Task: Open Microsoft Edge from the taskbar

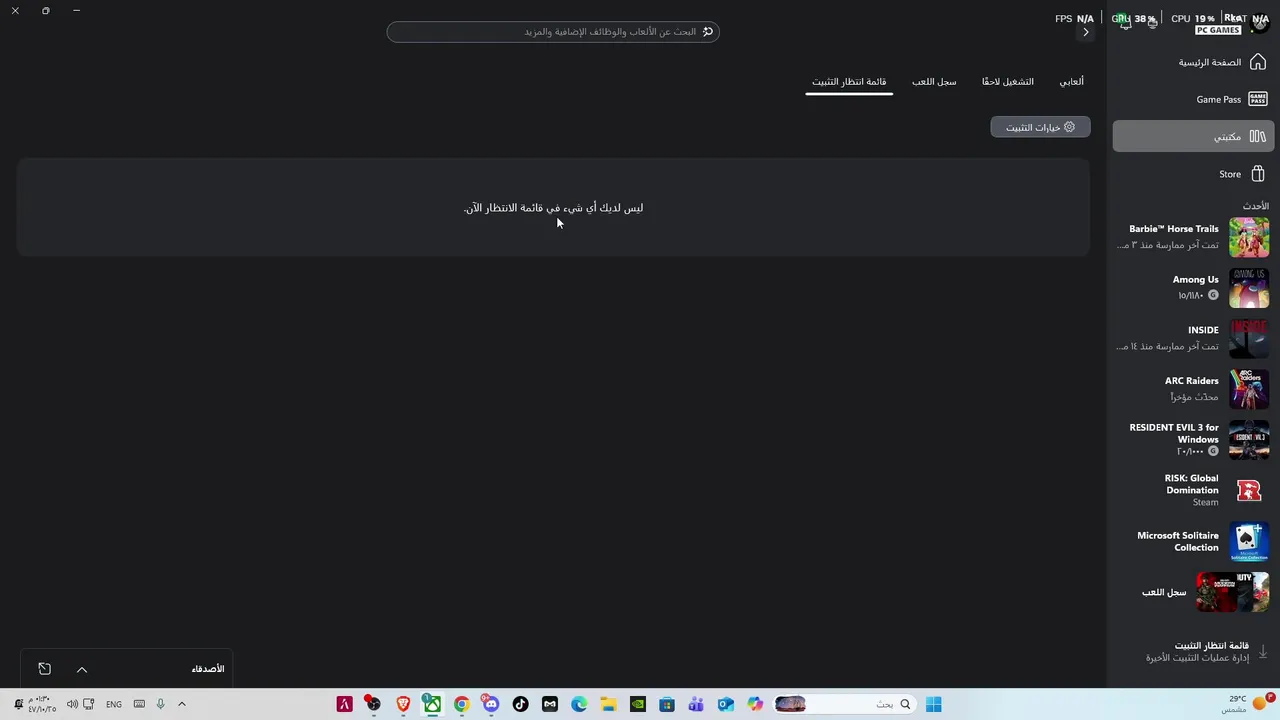Action: [x=579, y=704]
